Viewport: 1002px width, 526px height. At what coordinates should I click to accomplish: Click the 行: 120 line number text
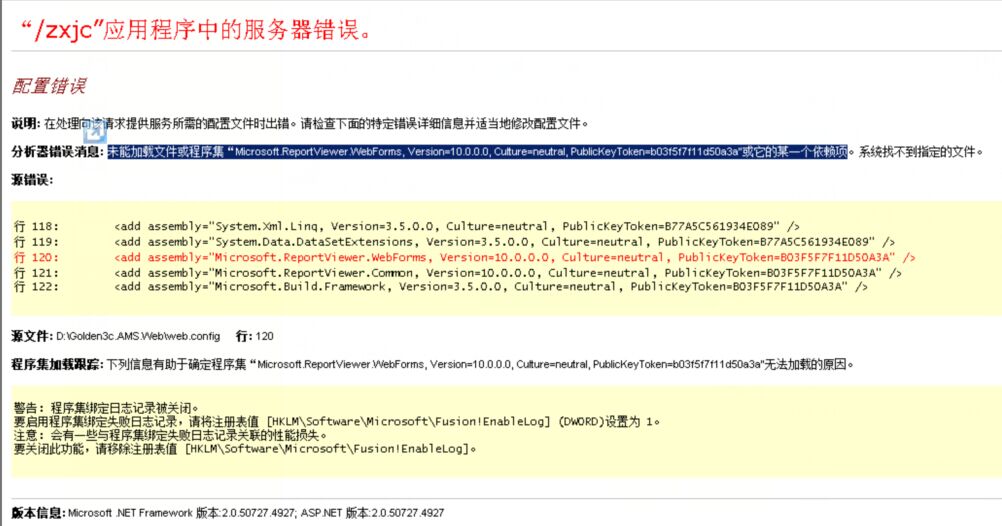pyautogui.click(x=254, y=336)
